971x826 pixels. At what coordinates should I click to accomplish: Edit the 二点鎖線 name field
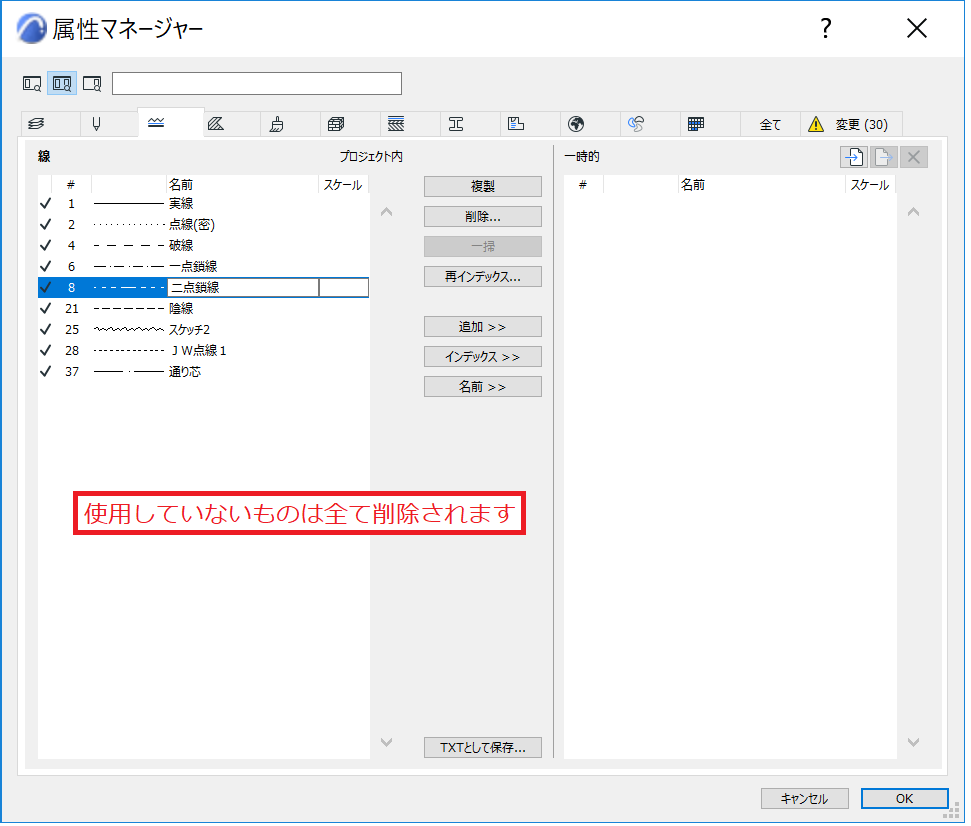[x=243, y=287]
